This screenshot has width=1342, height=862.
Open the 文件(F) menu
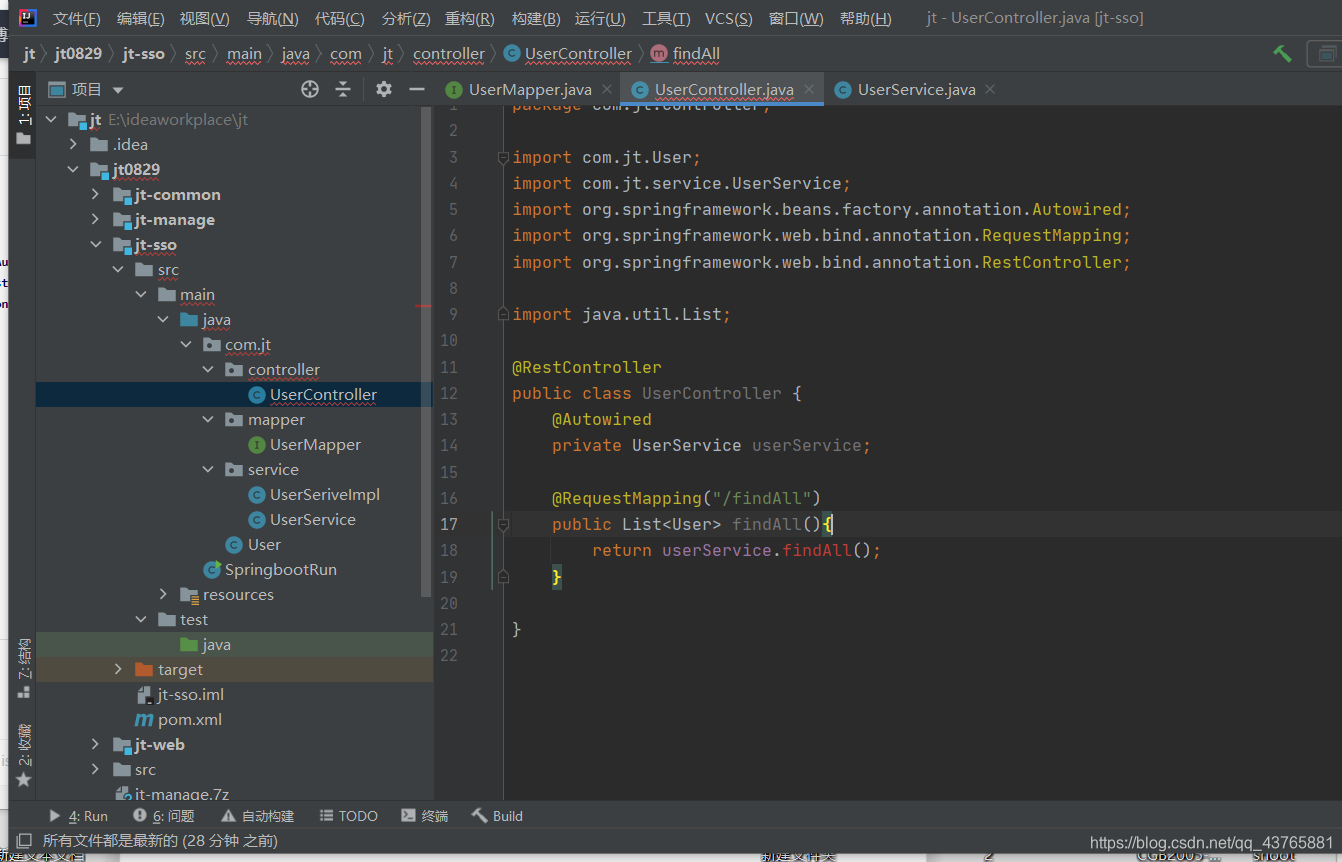pyautogui.click(x=76, y=18)
